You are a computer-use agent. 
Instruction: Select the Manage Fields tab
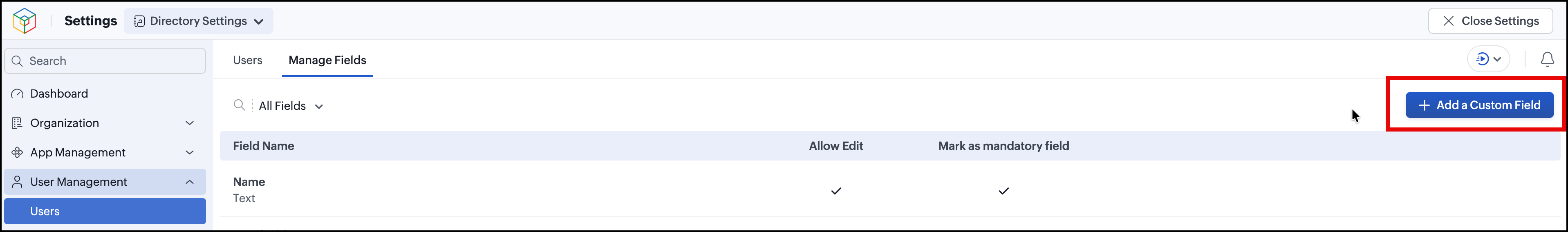coord(327,60)
